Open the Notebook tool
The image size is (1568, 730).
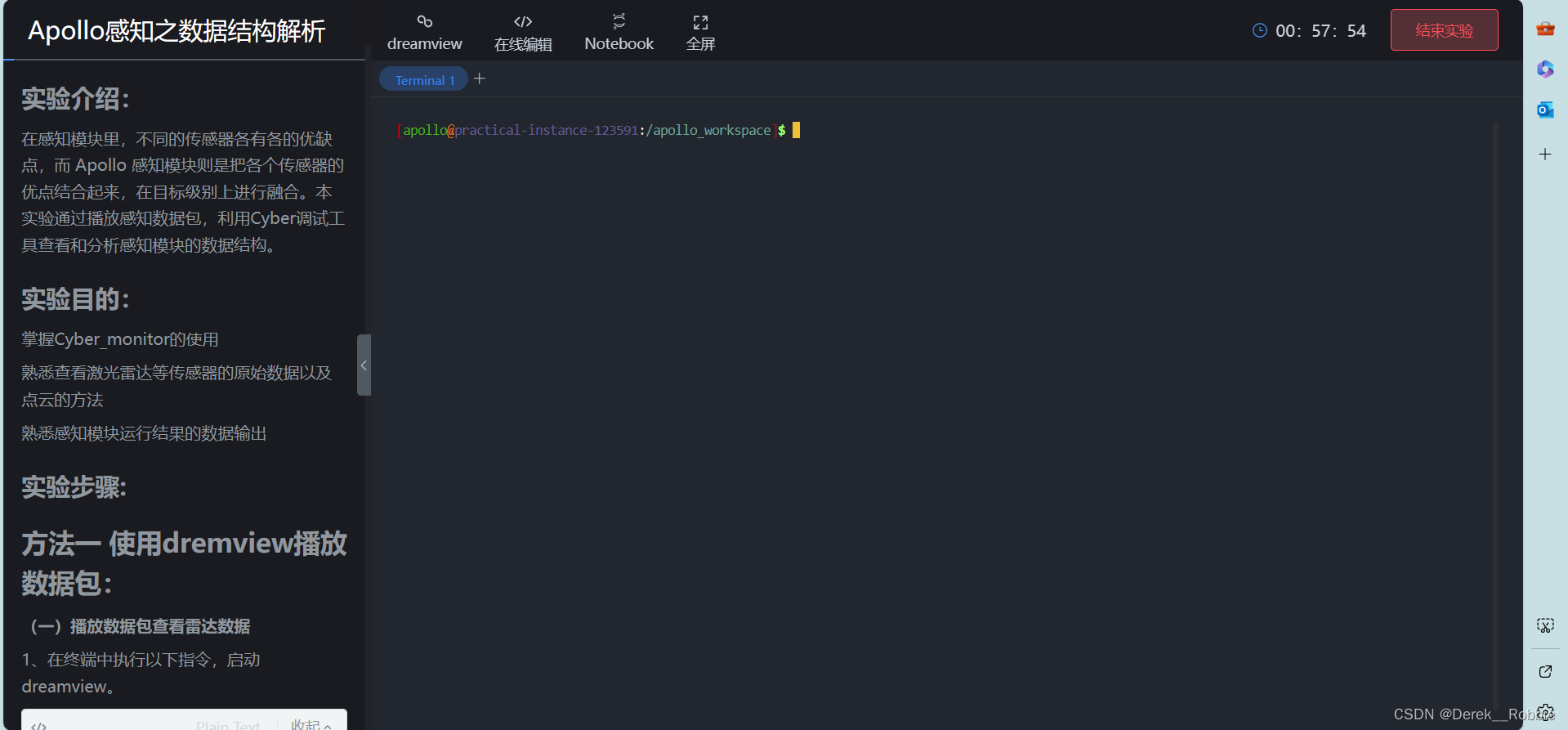click(x=619, y=33)
